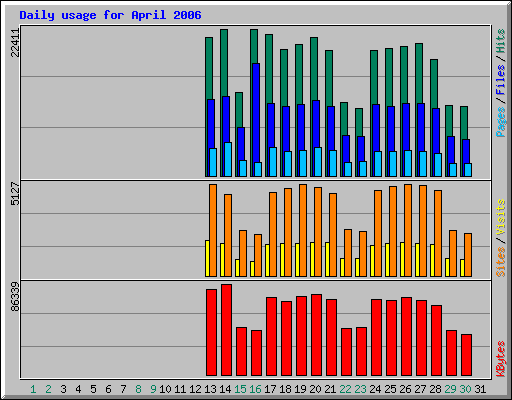
Task: Click green day label 23
Action: pos(360,389)
